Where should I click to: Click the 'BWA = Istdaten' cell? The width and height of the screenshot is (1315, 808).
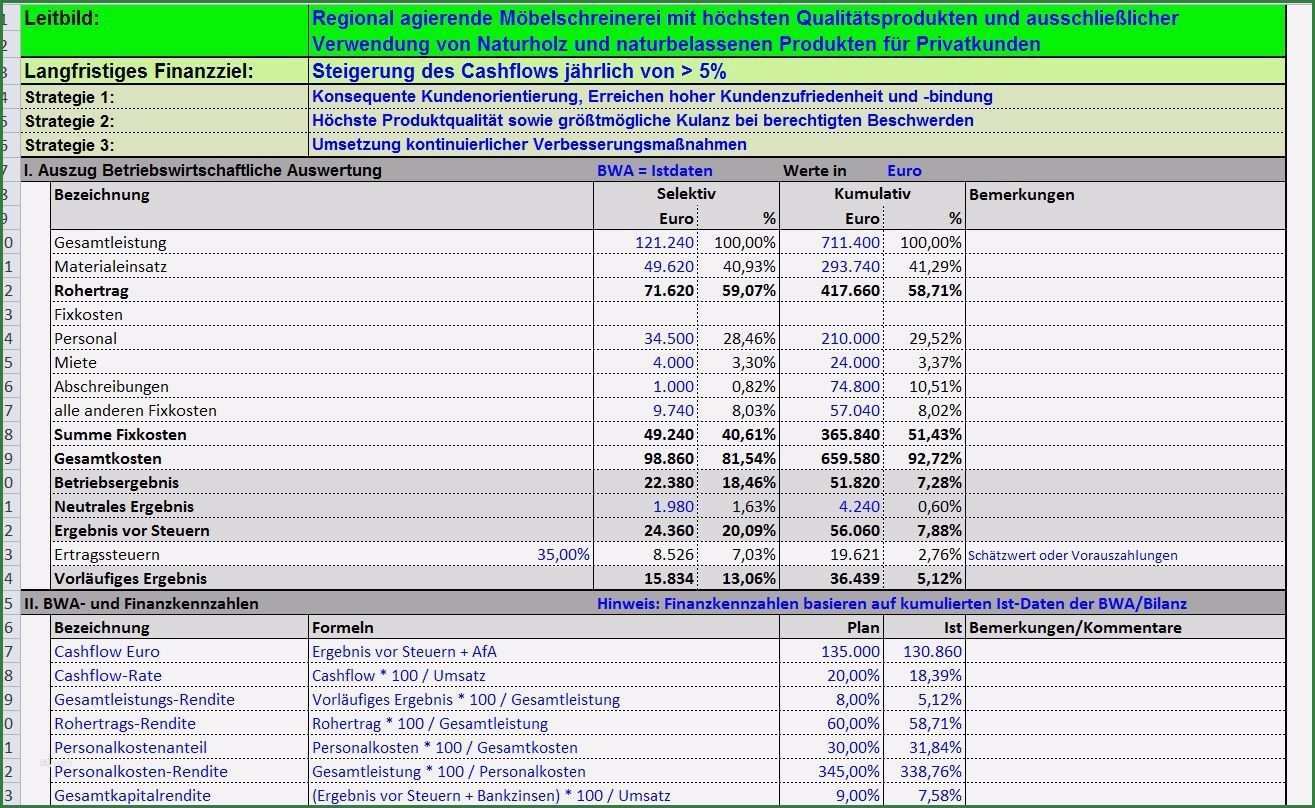[654, 170]
